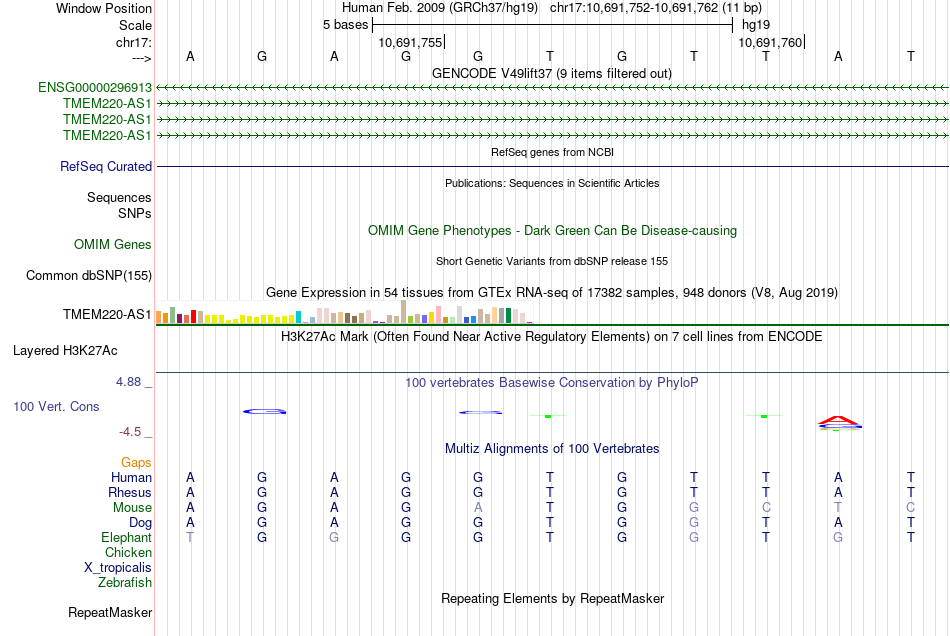
Task: Click the RepeatMasker track label
Action: (110, 612)
